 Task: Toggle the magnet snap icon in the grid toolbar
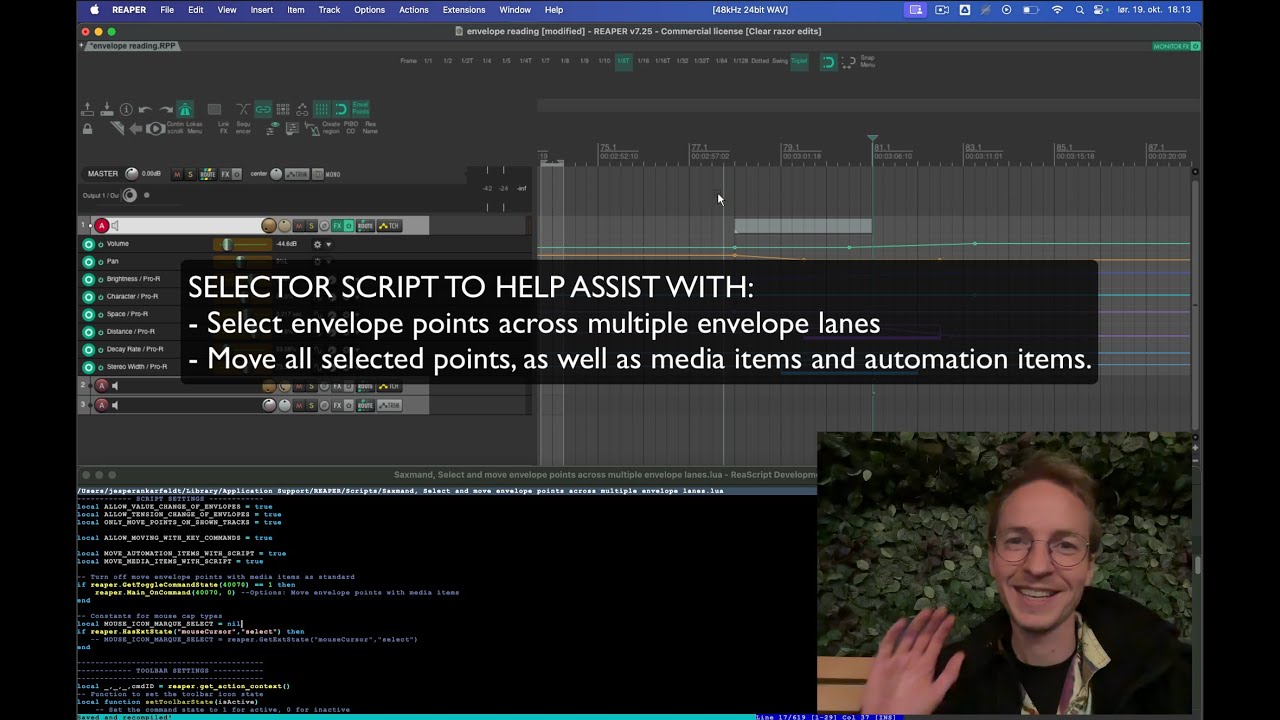(828, 61)
